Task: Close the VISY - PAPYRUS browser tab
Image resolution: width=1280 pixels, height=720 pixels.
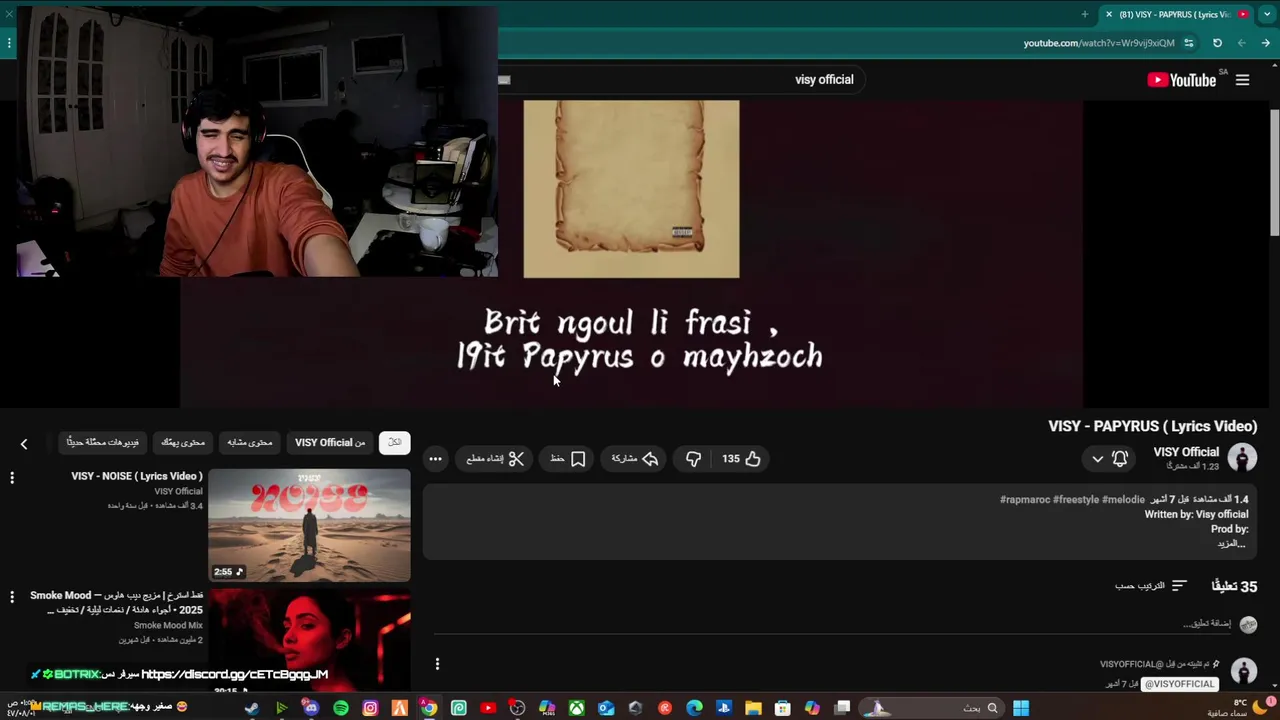Action: pos(1108,14)
